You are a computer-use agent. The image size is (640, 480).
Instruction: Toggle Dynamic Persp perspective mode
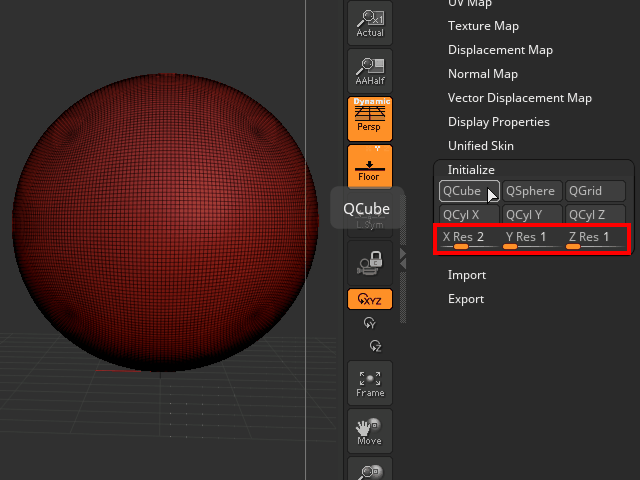[370, 117]
